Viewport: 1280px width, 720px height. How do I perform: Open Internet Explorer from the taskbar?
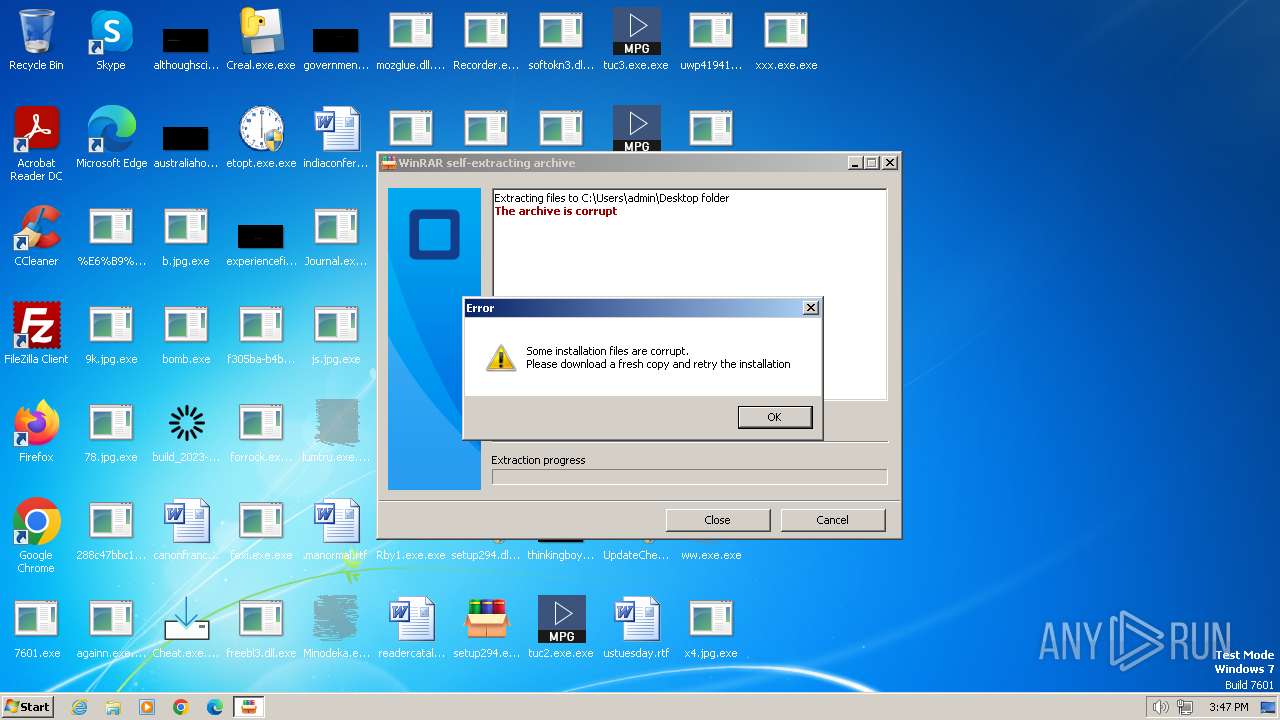click(x=79, y=707)
